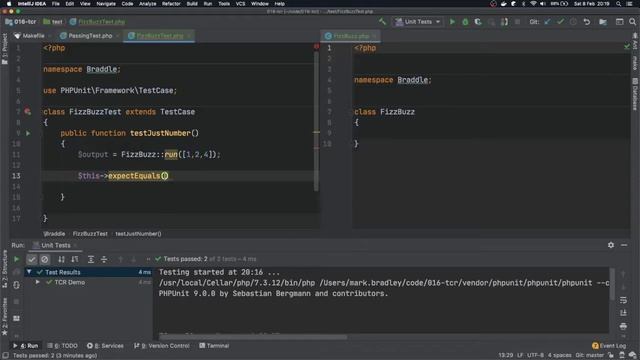
Task: Click the red error indicator atop left editor
Action: click(316, 47)
